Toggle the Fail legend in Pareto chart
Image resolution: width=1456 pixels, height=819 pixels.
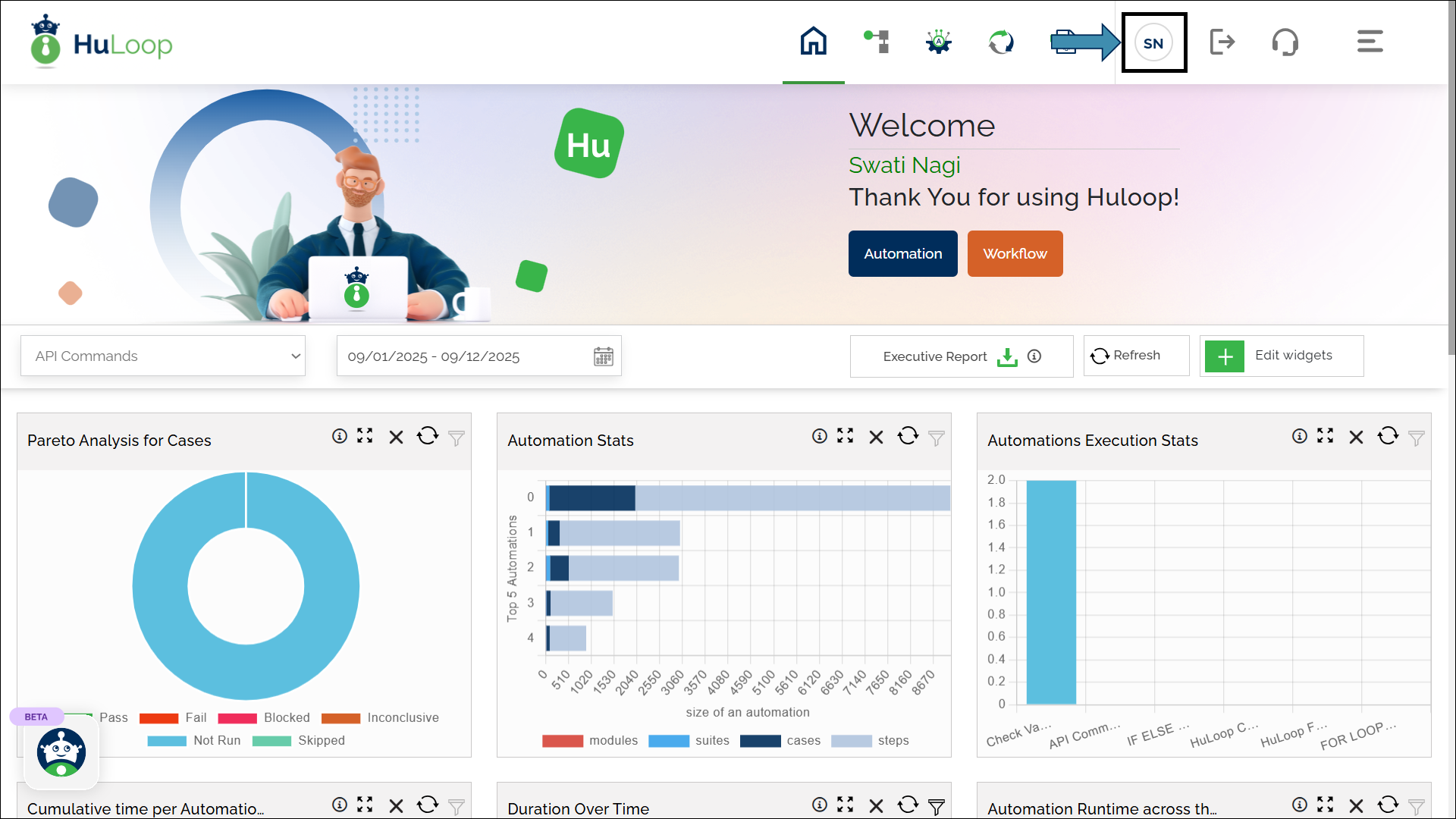coord(195,717)
